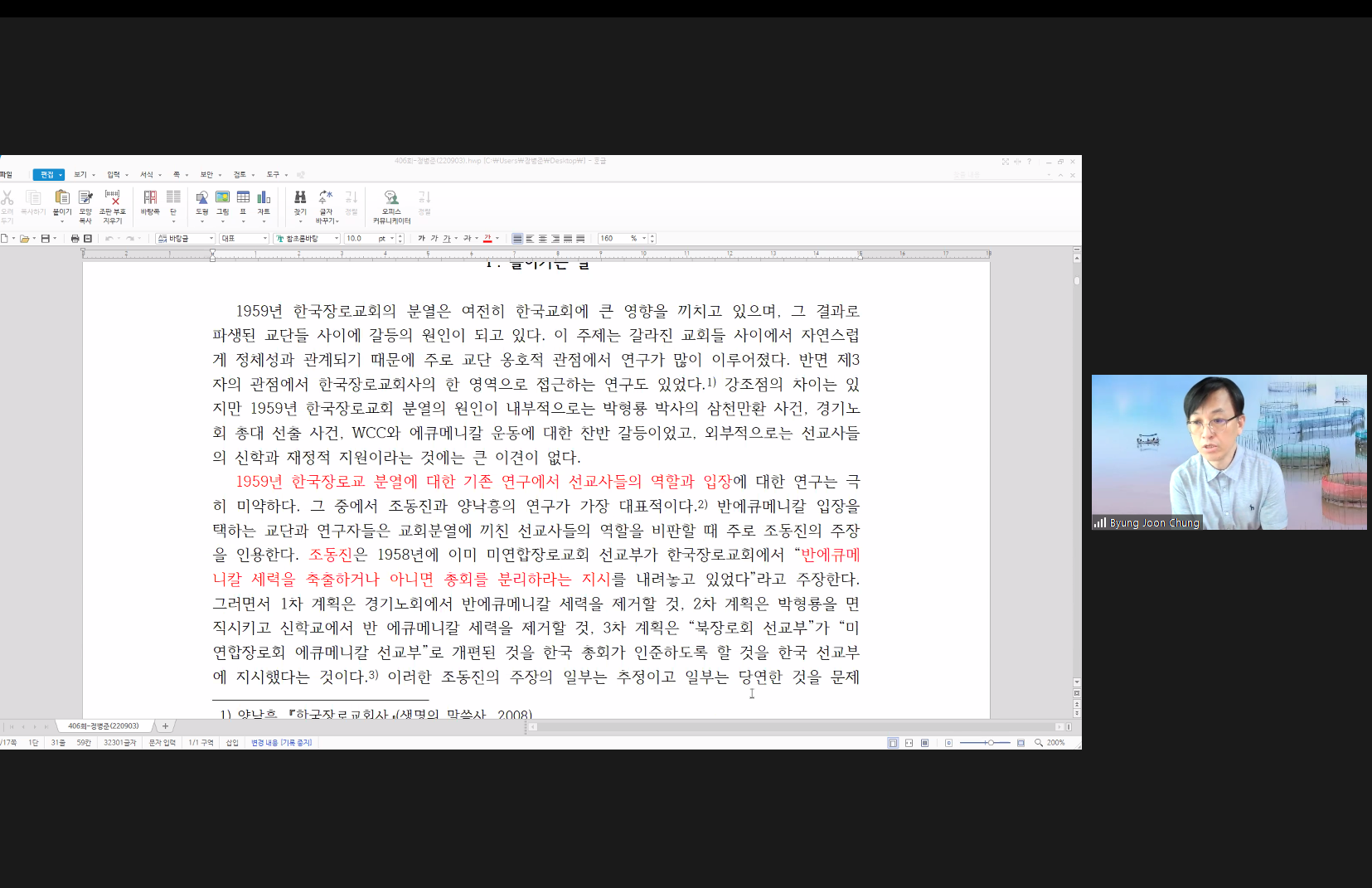Expand the 붙이기 dropdown arrow
This screenshot has height=888, width=1372.
[62, 221]
